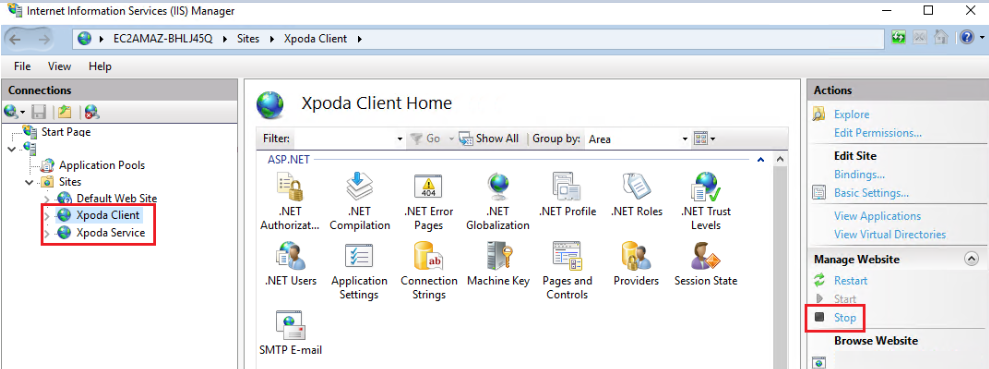Image resolution: width=989 pixels, height=369 pixels.
Task: Click Xpoda Client in the breadcrumb
Action: (x=315, y=38)
